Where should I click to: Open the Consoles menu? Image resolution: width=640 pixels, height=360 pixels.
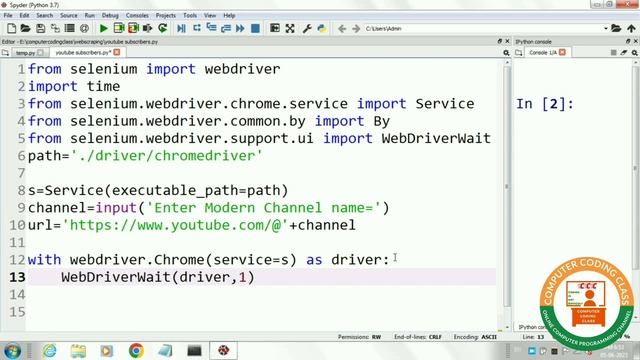tap(137, 16)
